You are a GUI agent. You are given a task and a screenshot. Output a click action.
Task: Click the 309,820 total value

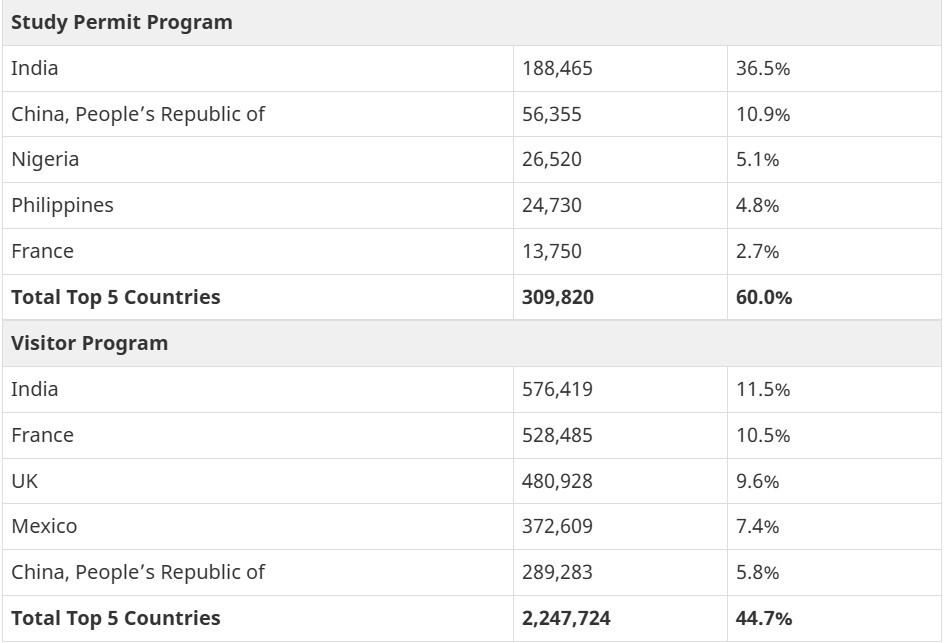557,297
